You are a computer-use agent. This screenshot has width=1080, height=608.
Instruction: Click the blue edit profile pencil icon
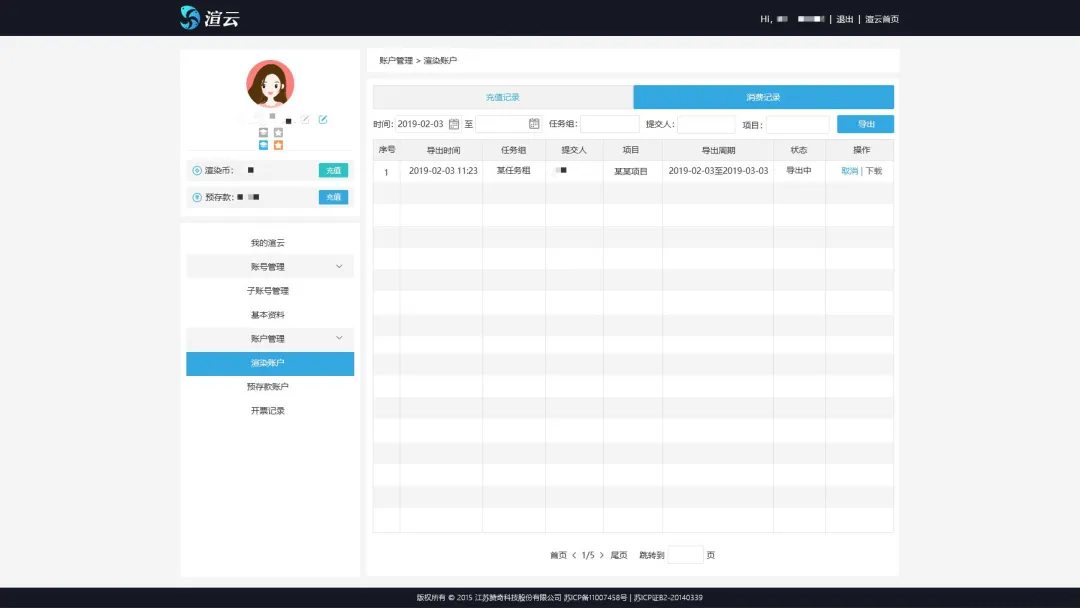pyautogui.click(x=323, y=120)
